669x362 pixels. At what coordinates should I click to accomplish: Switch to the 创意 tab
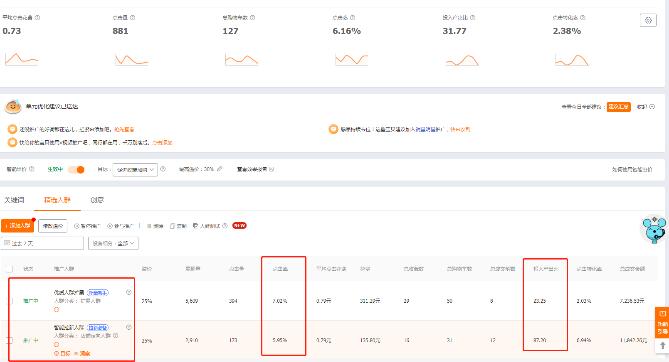click(97, 200)
